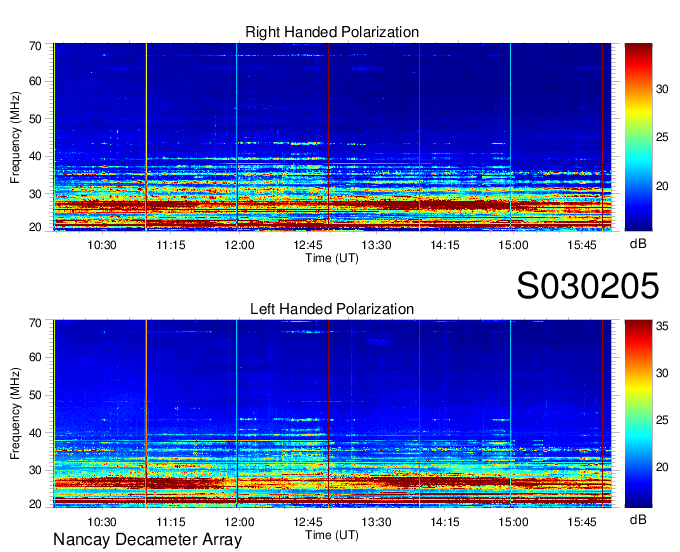680x552 pixels.
Task: Click the 15:00 tick on the right-handed plot
Action: pos(513,245)
